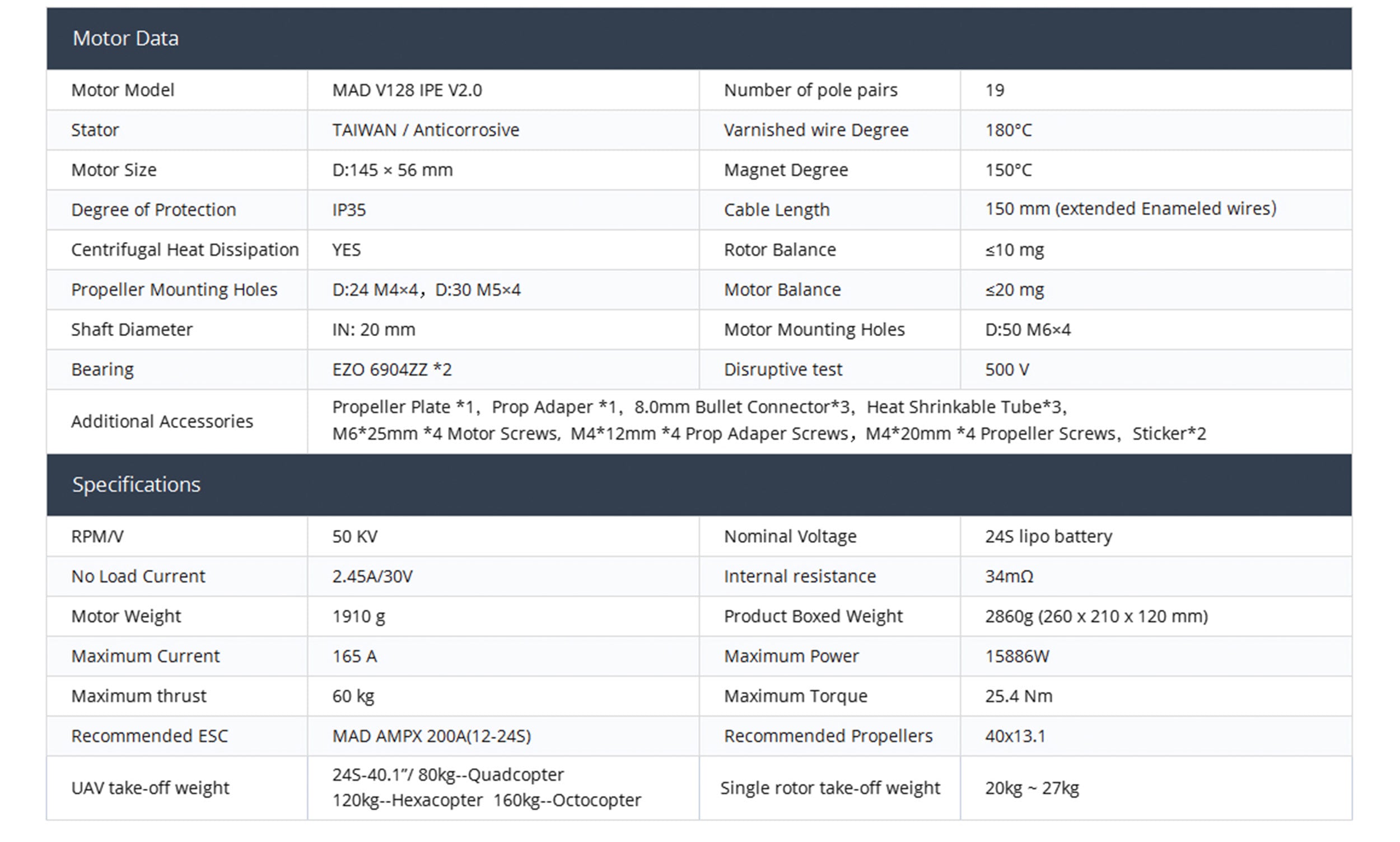The width and height of the screenshot is (1400, 842).
Task: Click the Motor Model label cell
Action: 123,90
